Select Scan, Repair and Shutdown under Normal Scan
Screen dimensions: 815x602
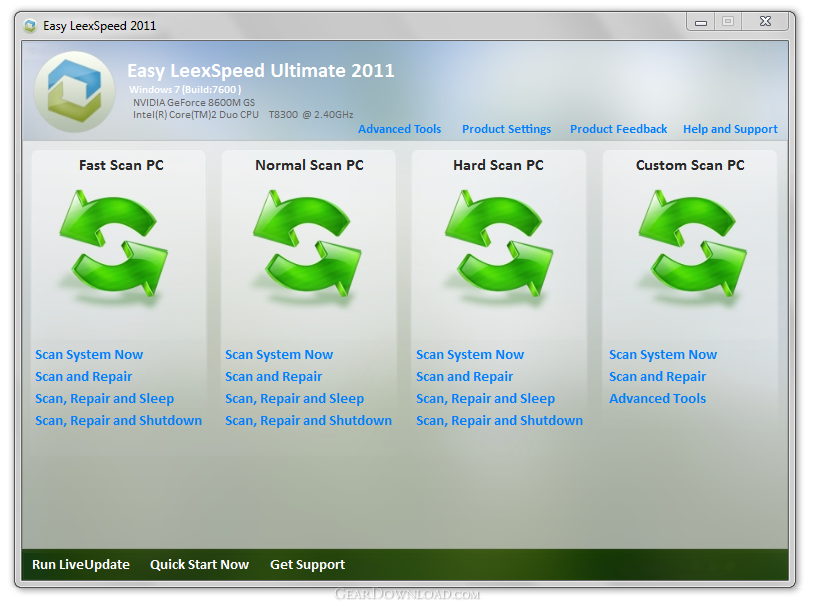click(308, 421)
